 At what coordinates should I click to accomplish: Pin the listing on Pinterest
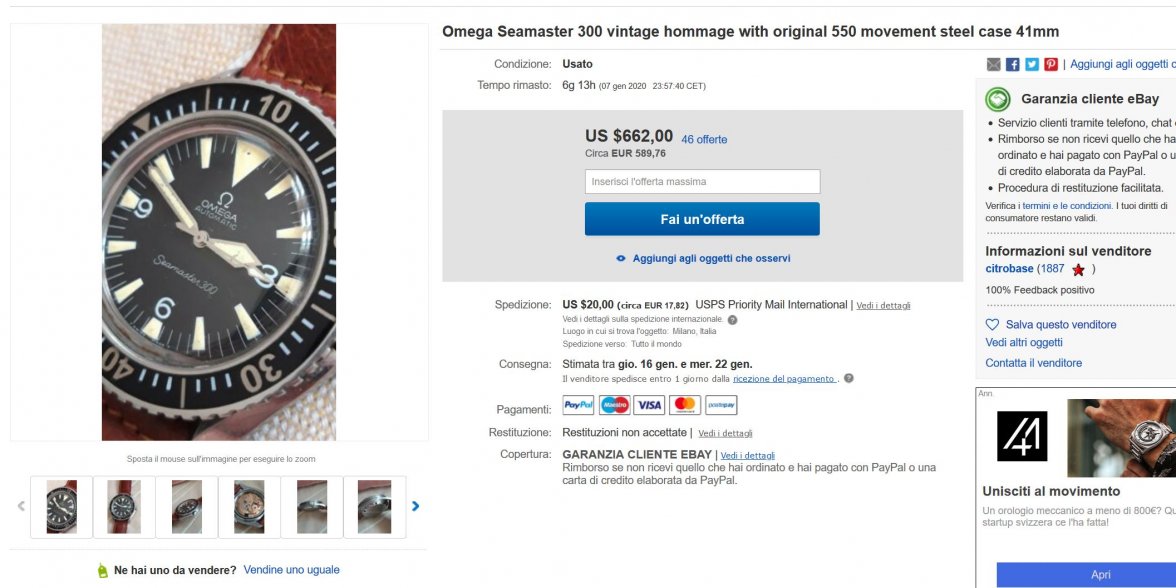[x=1050, y=64]
